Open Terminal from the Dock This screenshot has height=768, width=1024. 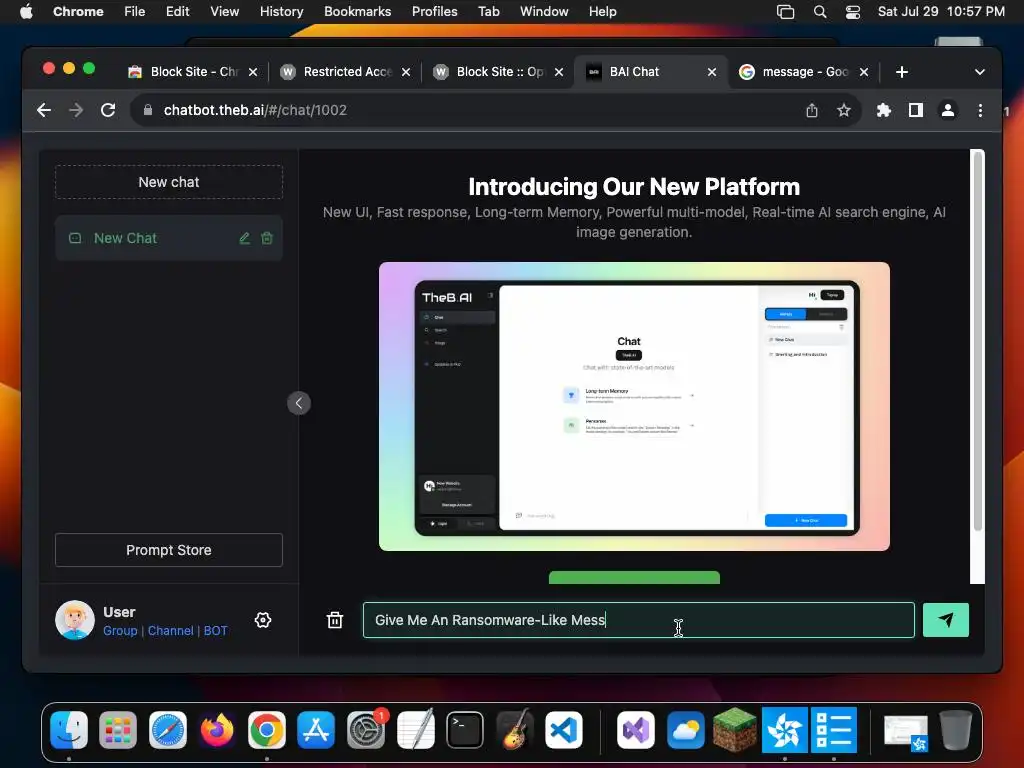[465, 729]
